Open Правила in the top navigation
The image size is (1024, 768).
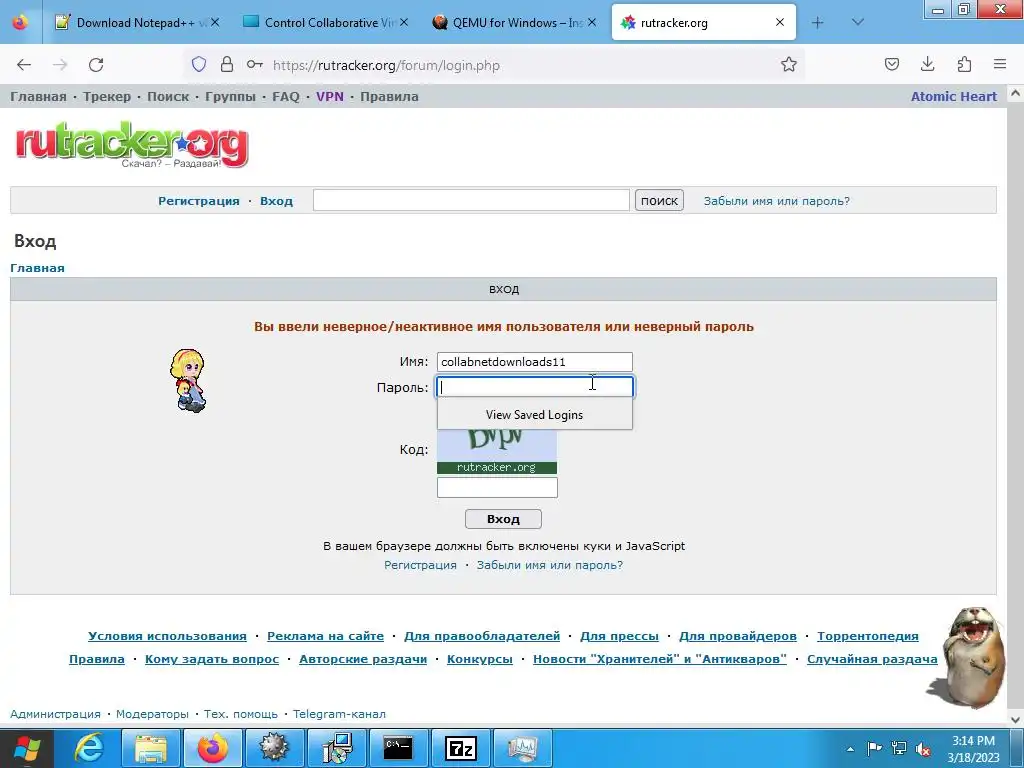pyautogui.click(x=389, y=97)
